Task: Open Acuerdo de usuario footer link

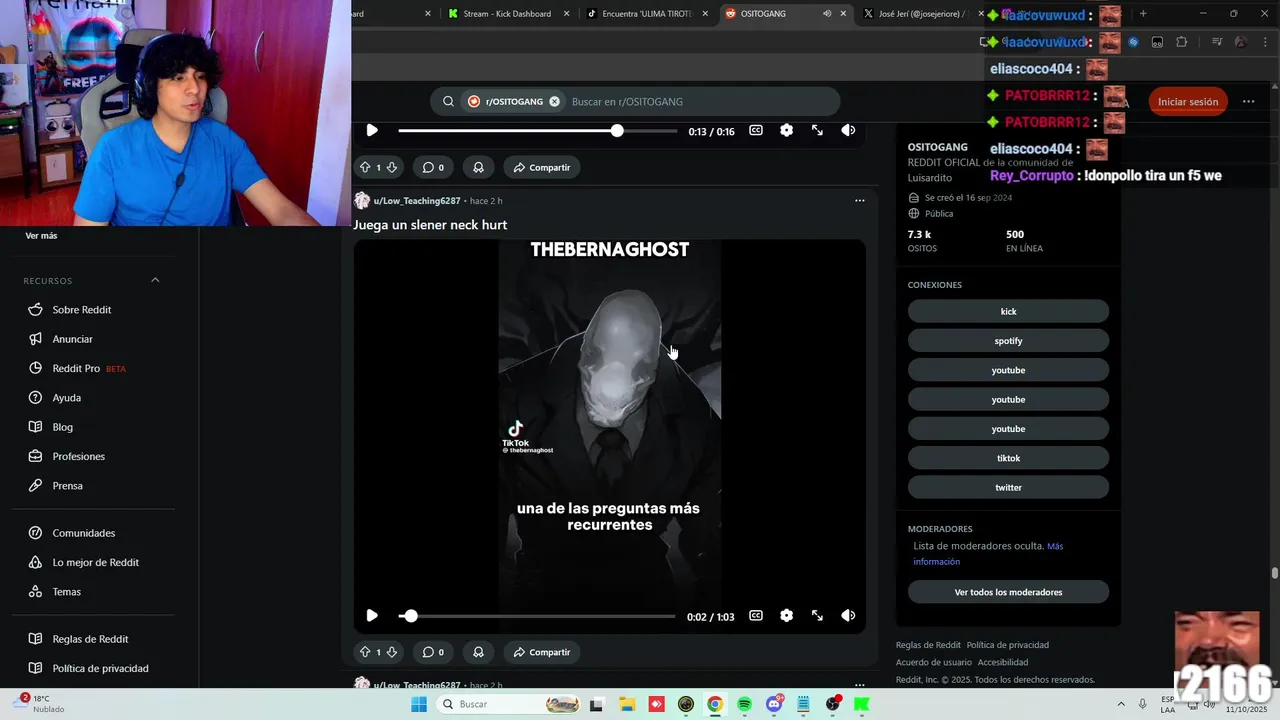Action: point(934,662)
